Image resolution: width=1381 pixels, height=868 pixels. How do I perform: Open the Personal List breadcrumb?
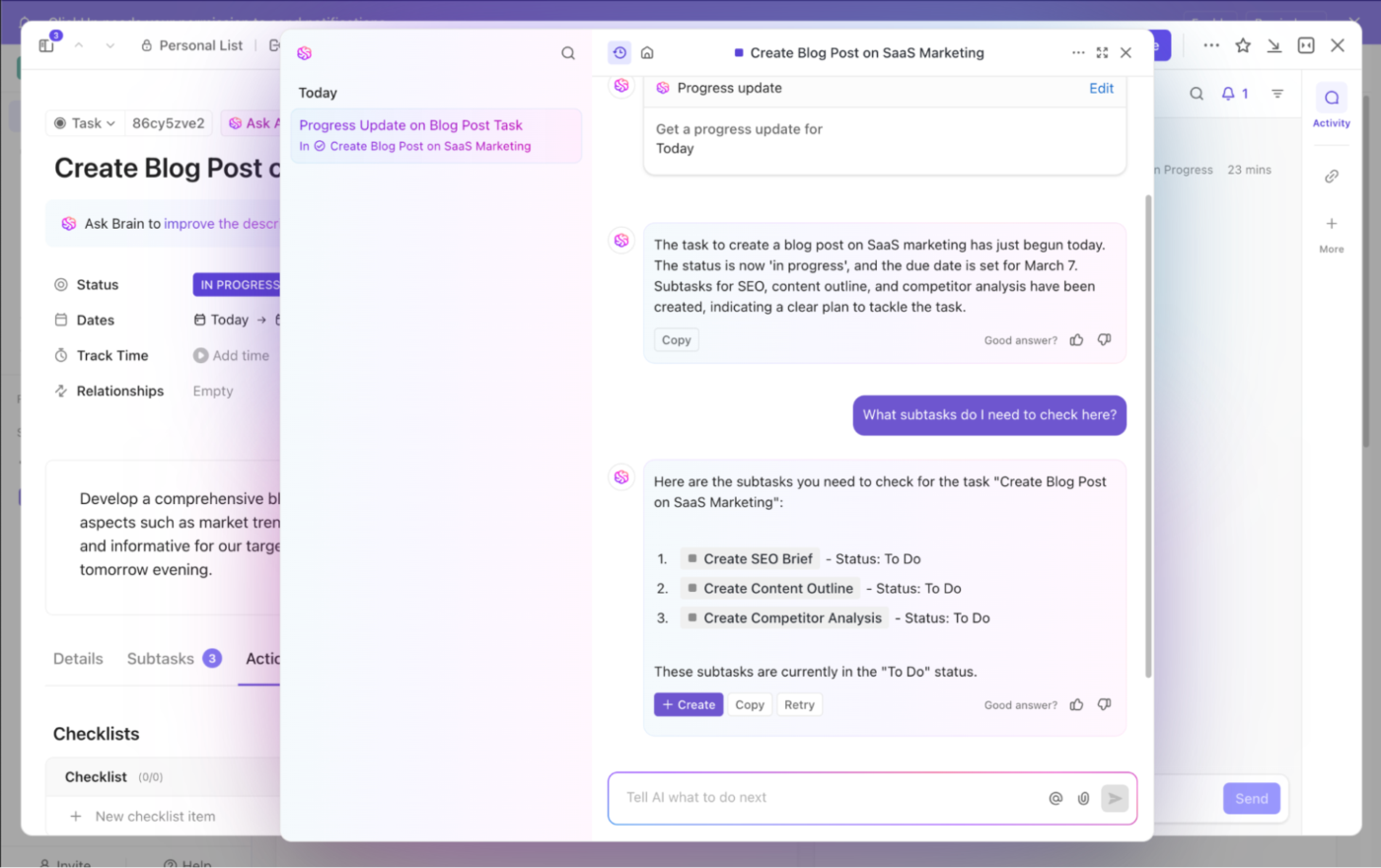click(192, 45)
